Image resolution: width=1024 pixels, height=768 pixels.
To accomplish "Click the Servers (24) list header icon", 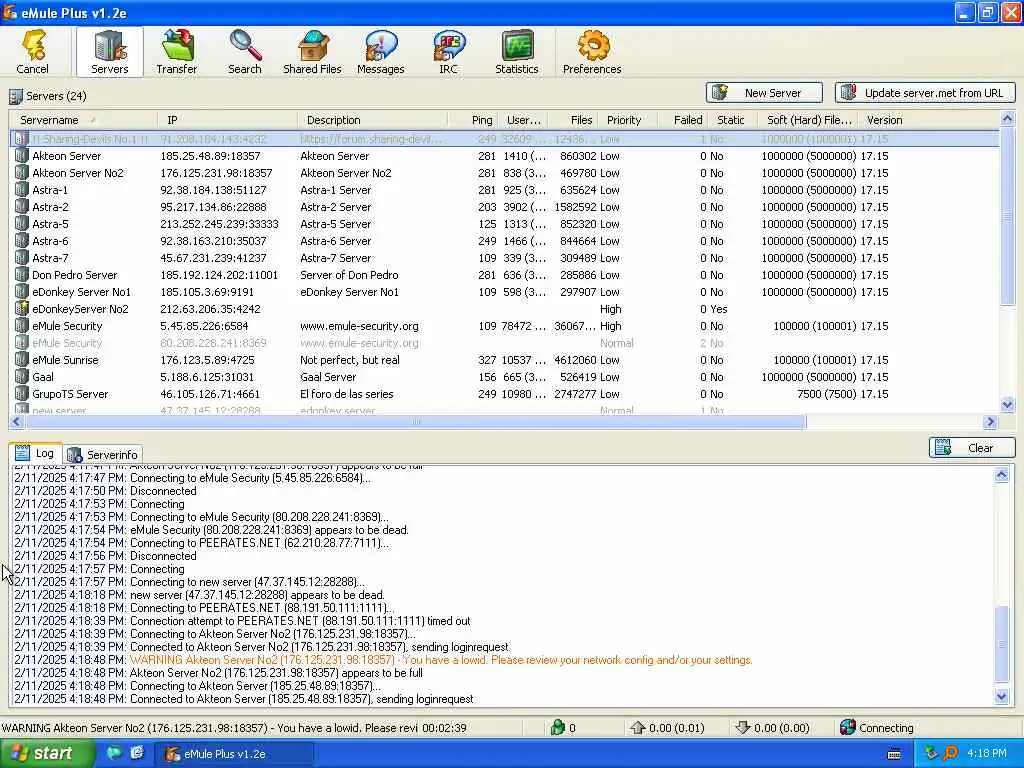I will (x=16, y=97).
